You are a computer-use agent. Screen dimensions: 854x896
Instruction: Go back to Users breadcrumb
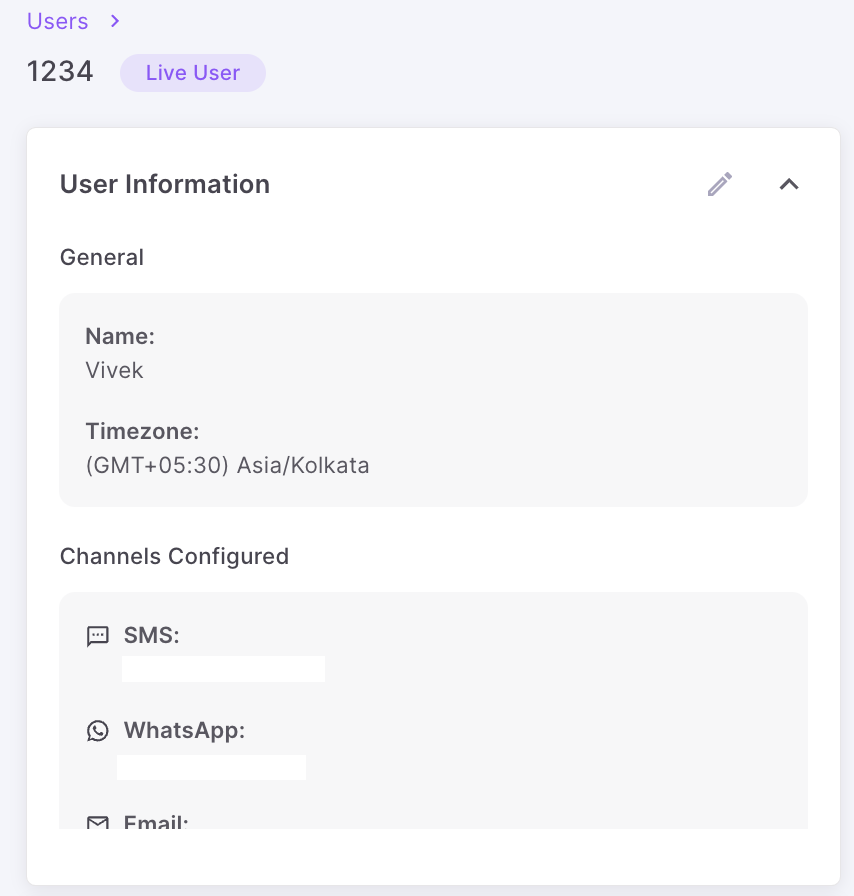pos(58,21)
